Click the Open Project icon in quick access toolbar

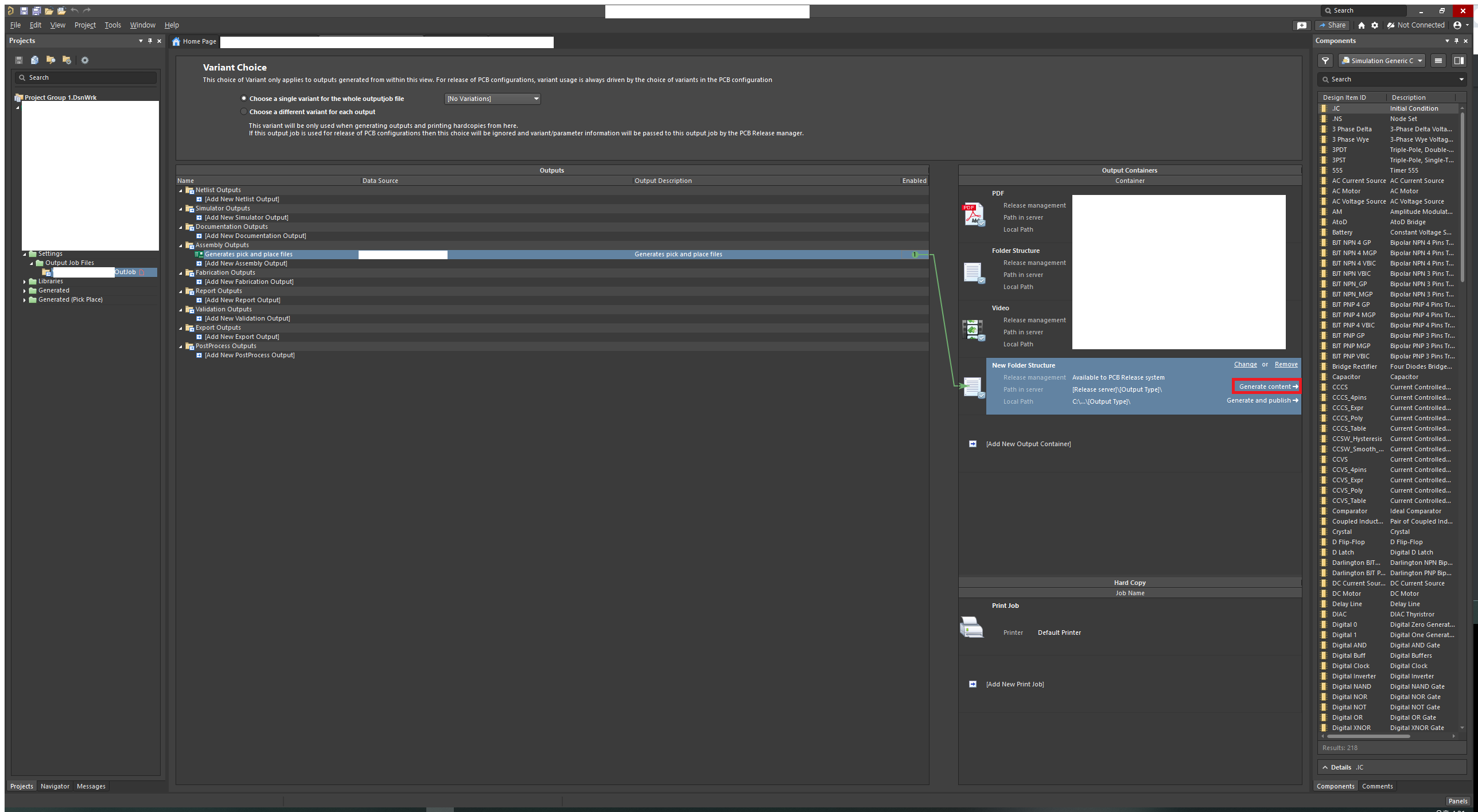tap(61, 10)
